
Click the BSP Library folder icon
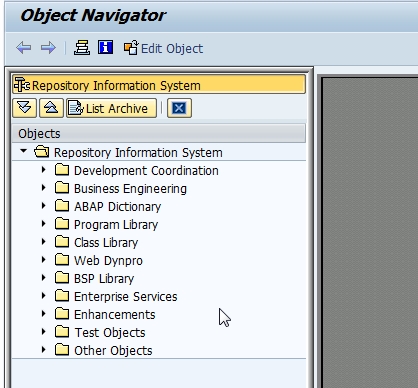tap(62, 278)
